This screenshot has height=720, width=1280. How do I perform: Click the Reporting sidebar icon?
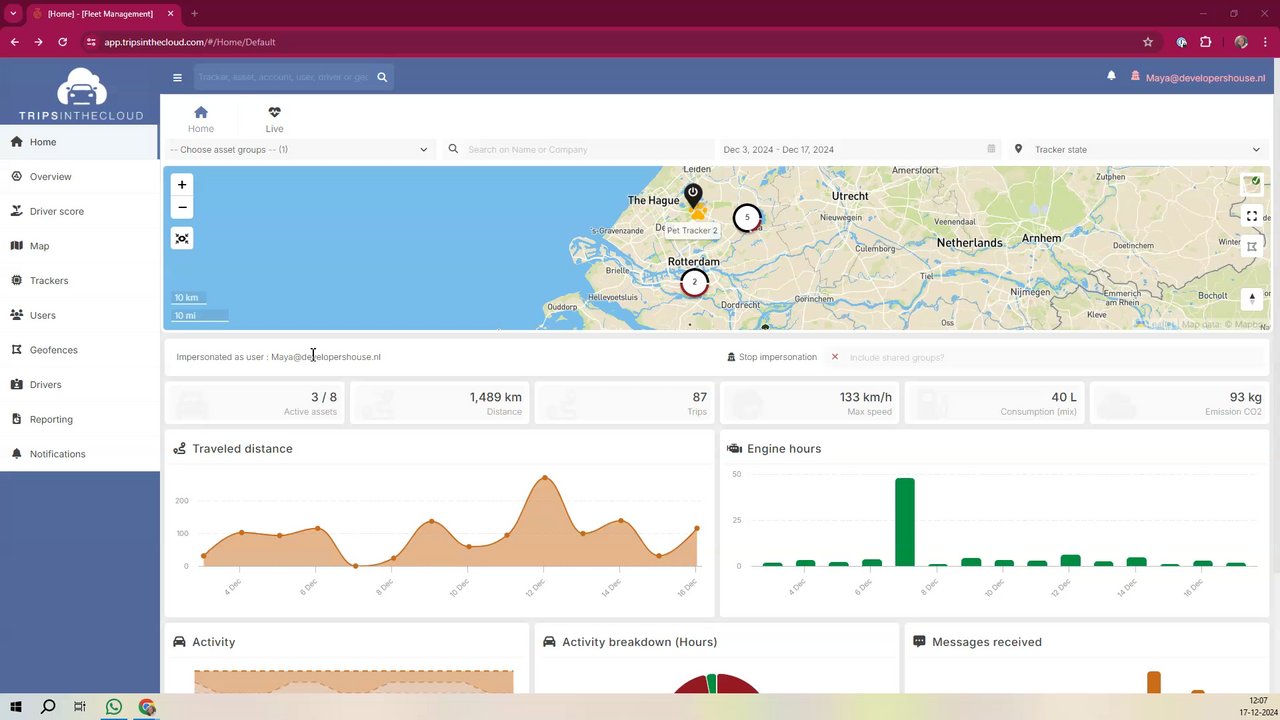click(17, 419)
